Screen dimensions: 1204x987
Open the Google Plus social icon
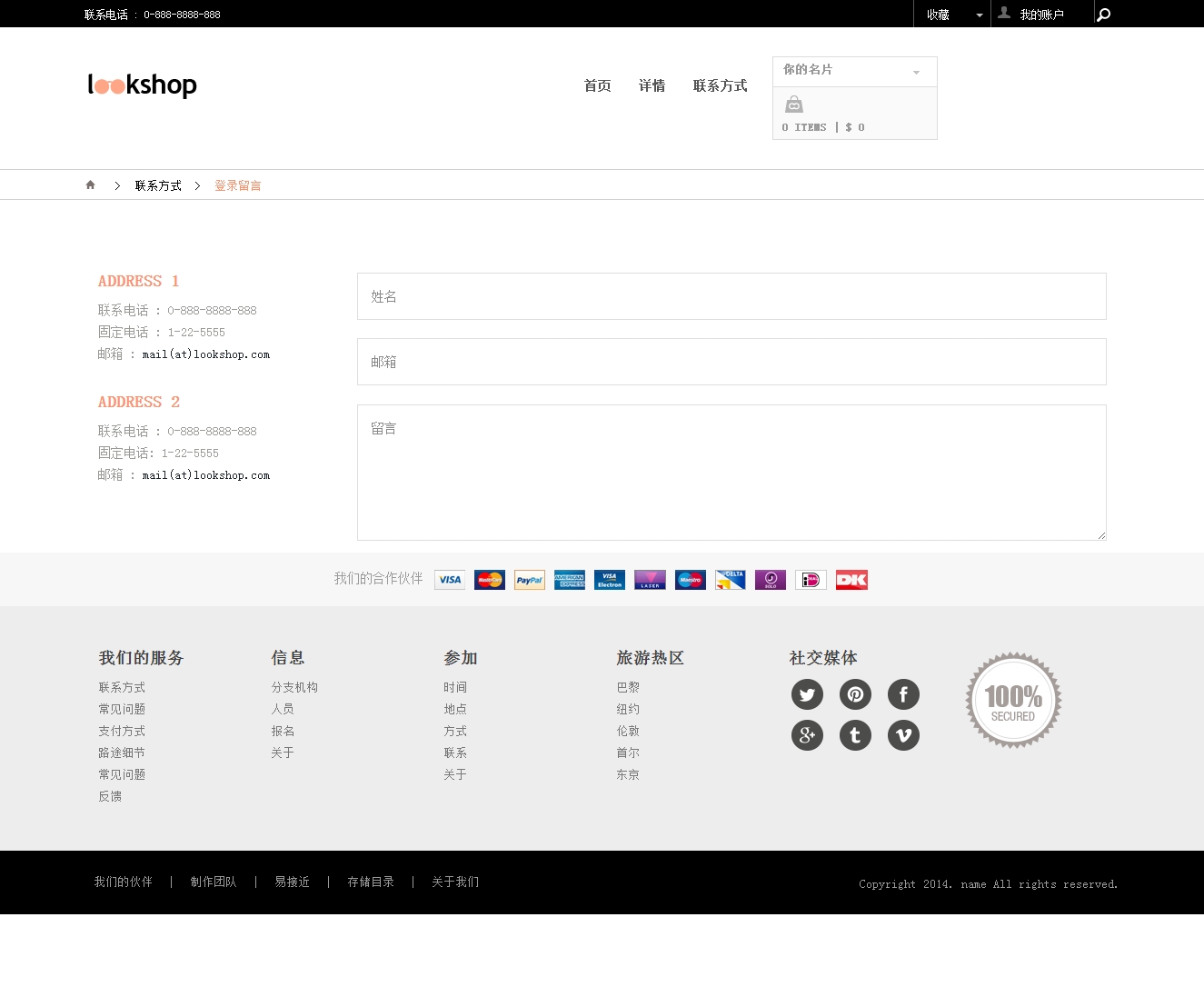[x=807, y=735]
